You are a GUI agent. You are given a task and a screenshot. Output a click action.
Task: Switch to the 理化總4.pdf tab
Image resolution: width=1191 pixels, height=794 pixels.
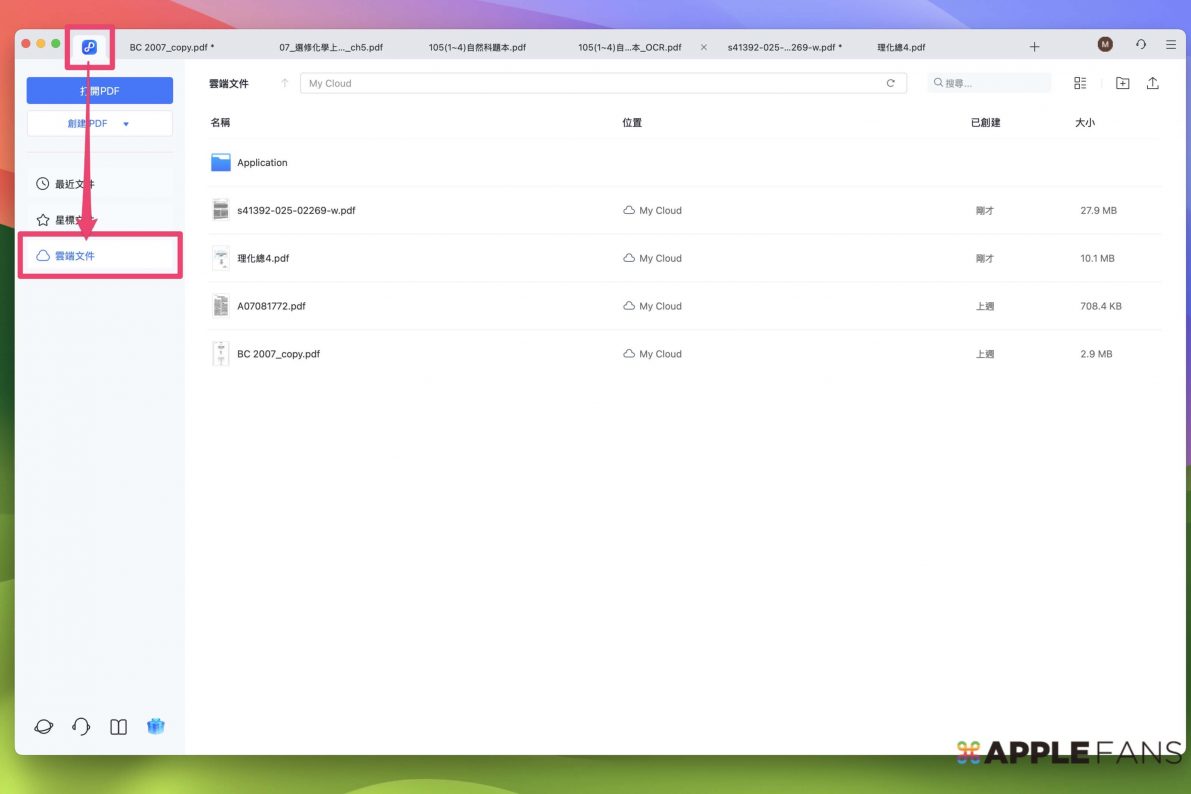point(901,47)
